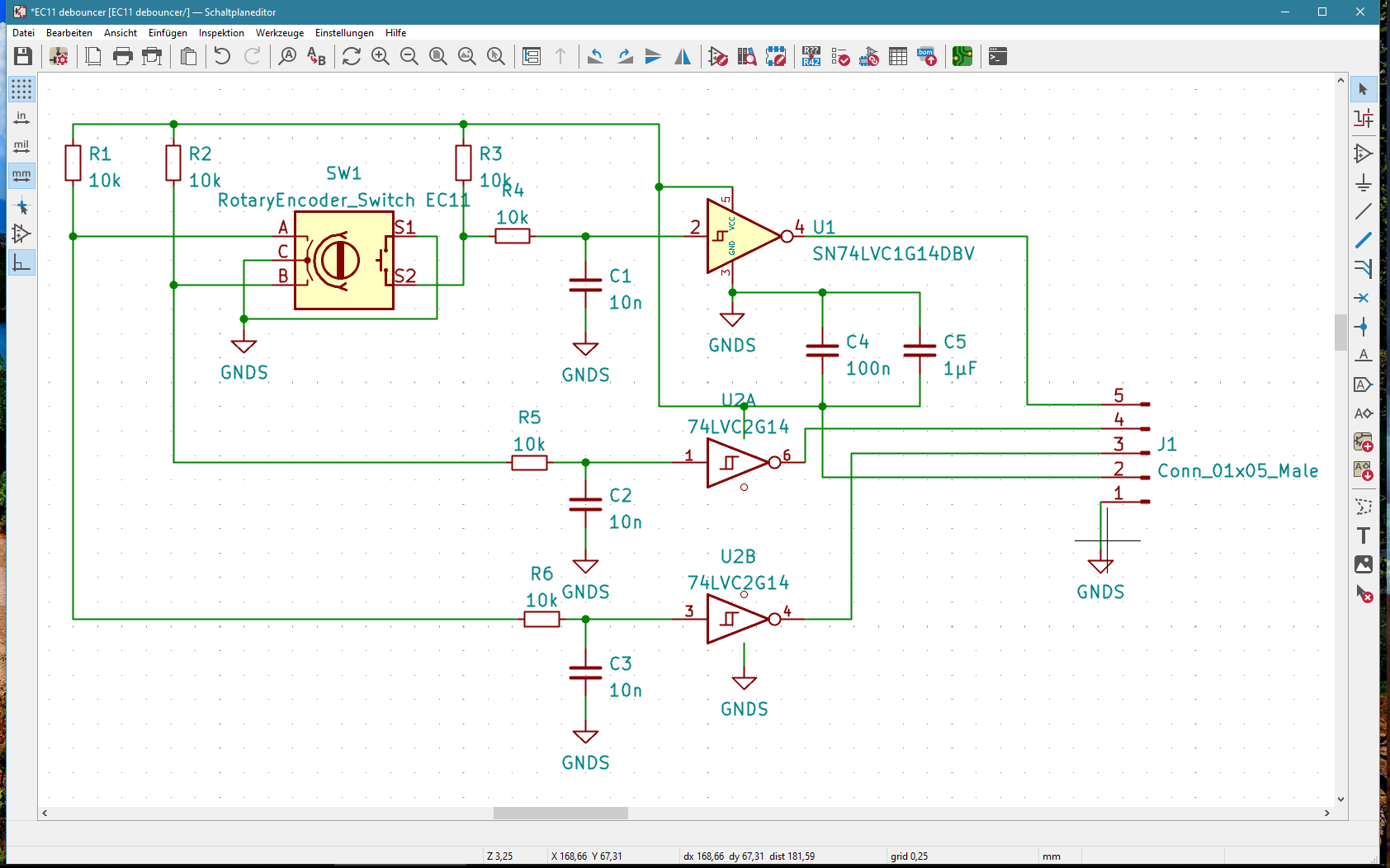Select the Add Bus tool
Viewport: 1390px width, 868px height.
(x=1363, y=240)
